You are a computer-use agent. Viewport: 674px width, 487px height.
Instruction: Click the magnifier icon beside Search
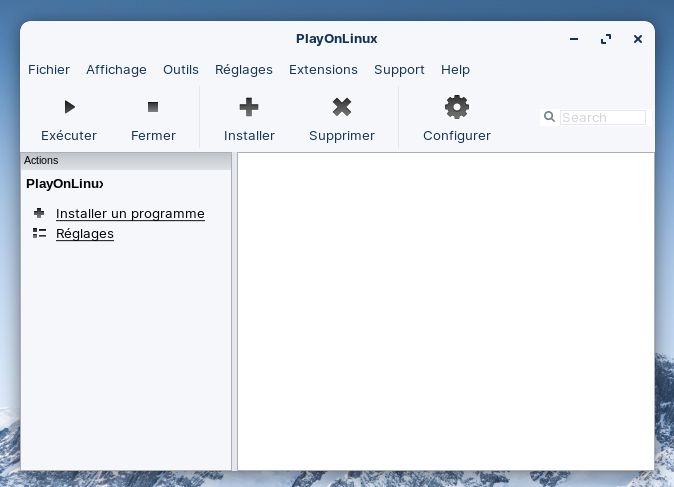pyautogui.click(x=549, y=116)
